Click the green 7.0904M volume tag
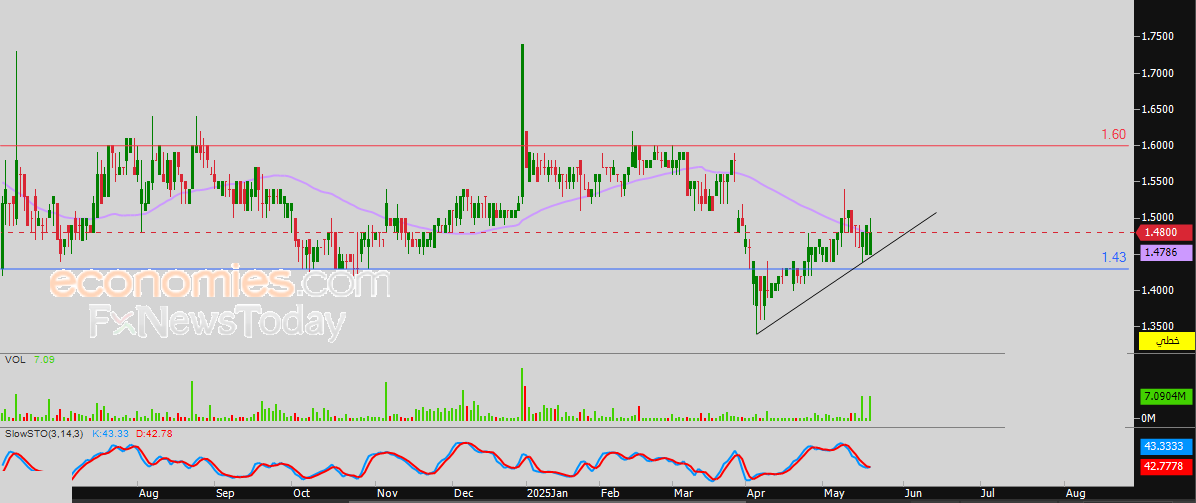This screenshot has height=503, width=1196. click(1166, 397)
